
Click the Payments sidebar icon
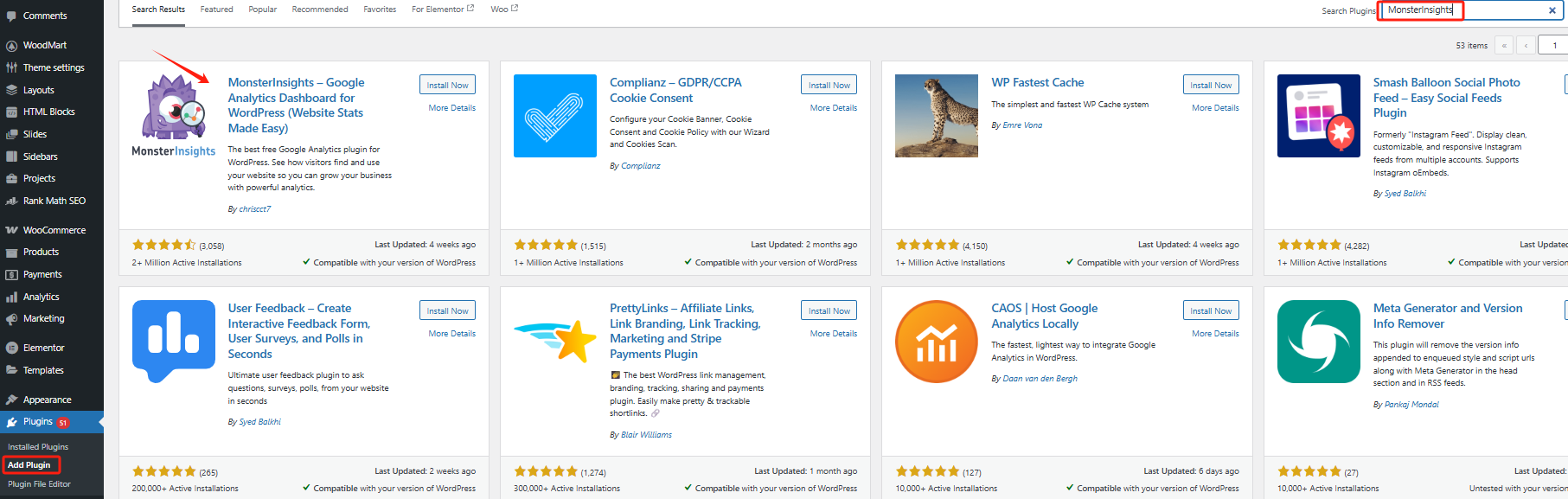pyautogui.click(x=11, y=274)
